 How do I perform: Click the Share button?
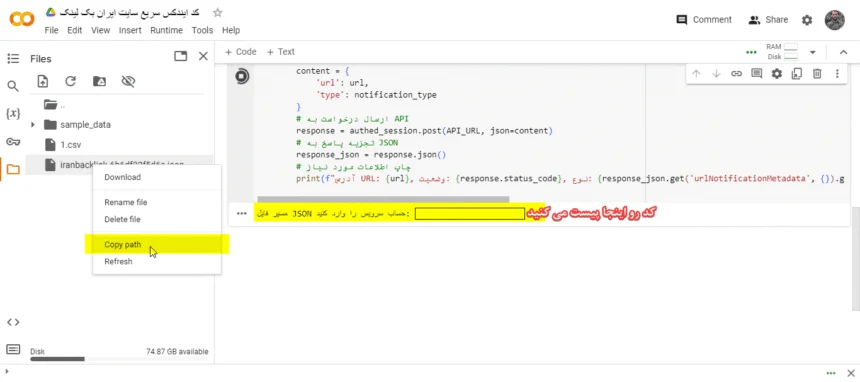point(768,20)
